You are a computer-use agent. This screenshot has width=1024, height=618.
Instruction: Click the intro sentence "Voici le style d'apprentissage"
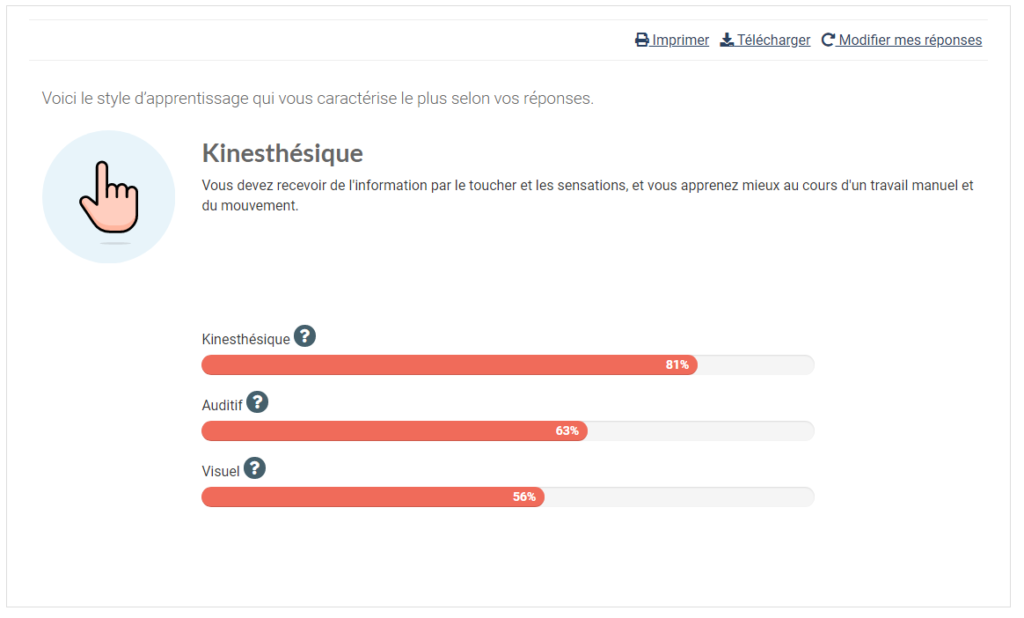(x=318, y=98)
